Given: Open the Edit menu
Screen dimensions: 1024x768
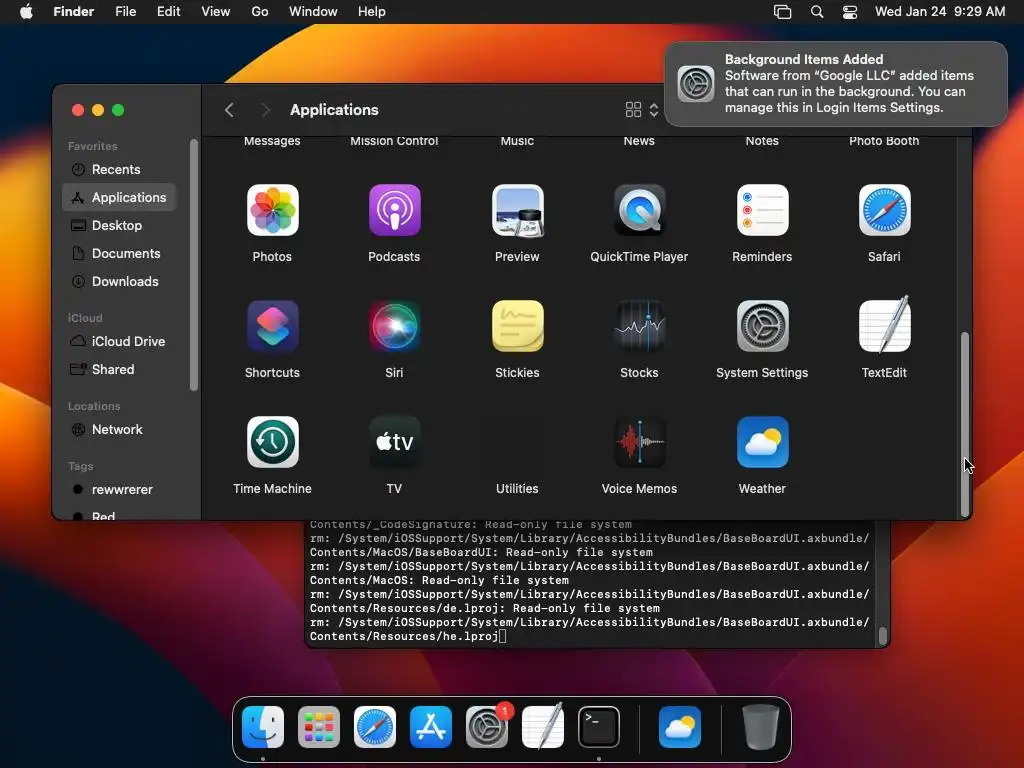Looking at the screenshot, I should coord(168,12).
